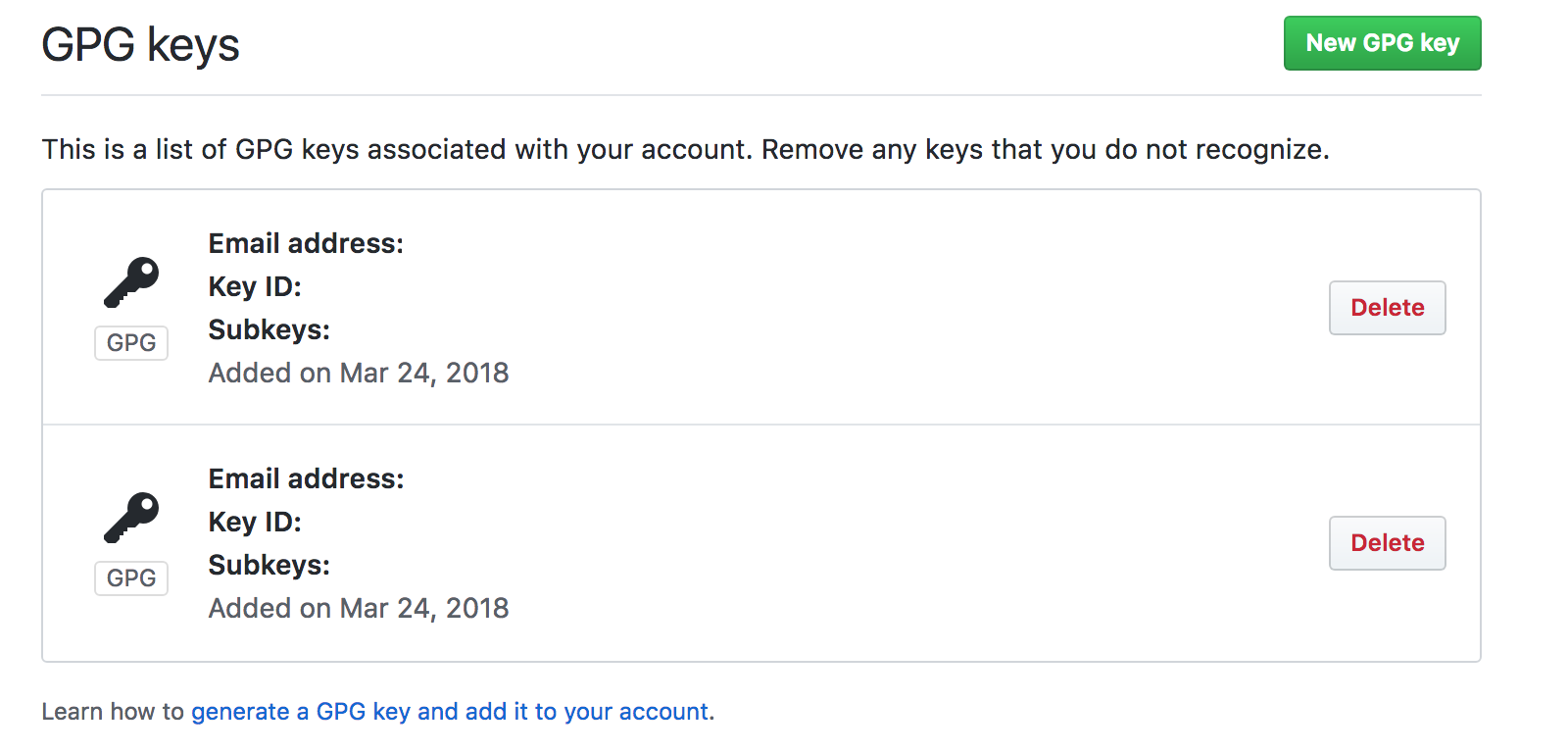Click the key icon of the first entry
This screenshot has width=1568, height=753.
click(x=131, y=282)
